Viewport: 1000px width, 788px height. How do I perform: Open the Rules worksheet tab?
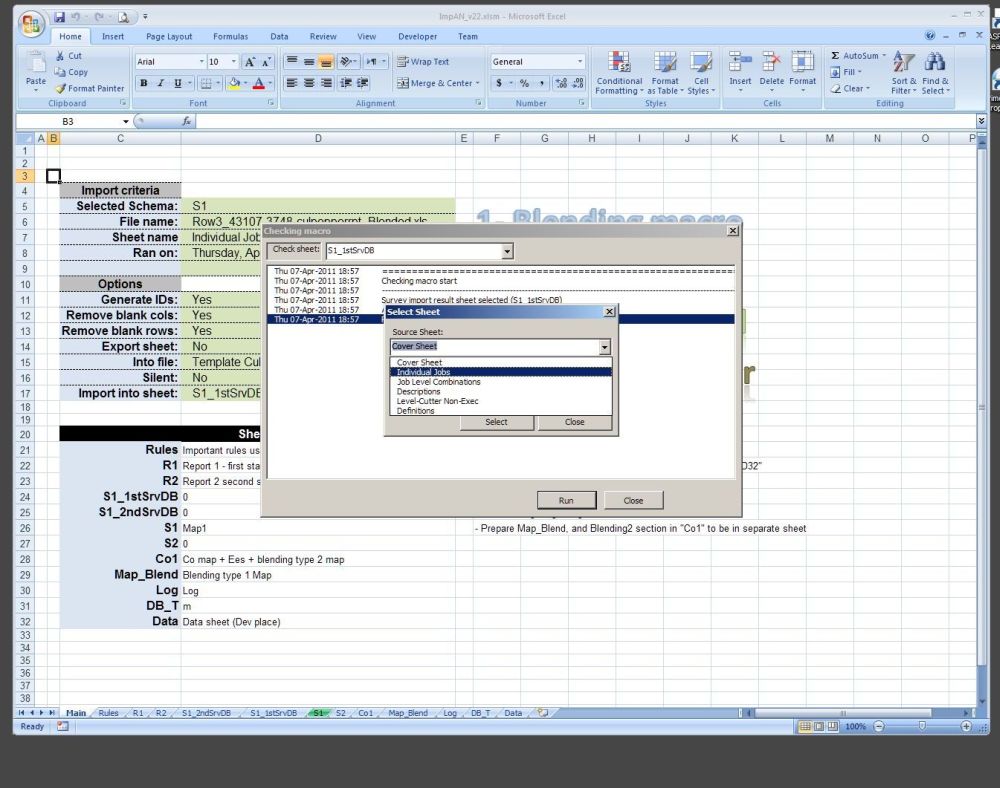[x=108, y=713]
